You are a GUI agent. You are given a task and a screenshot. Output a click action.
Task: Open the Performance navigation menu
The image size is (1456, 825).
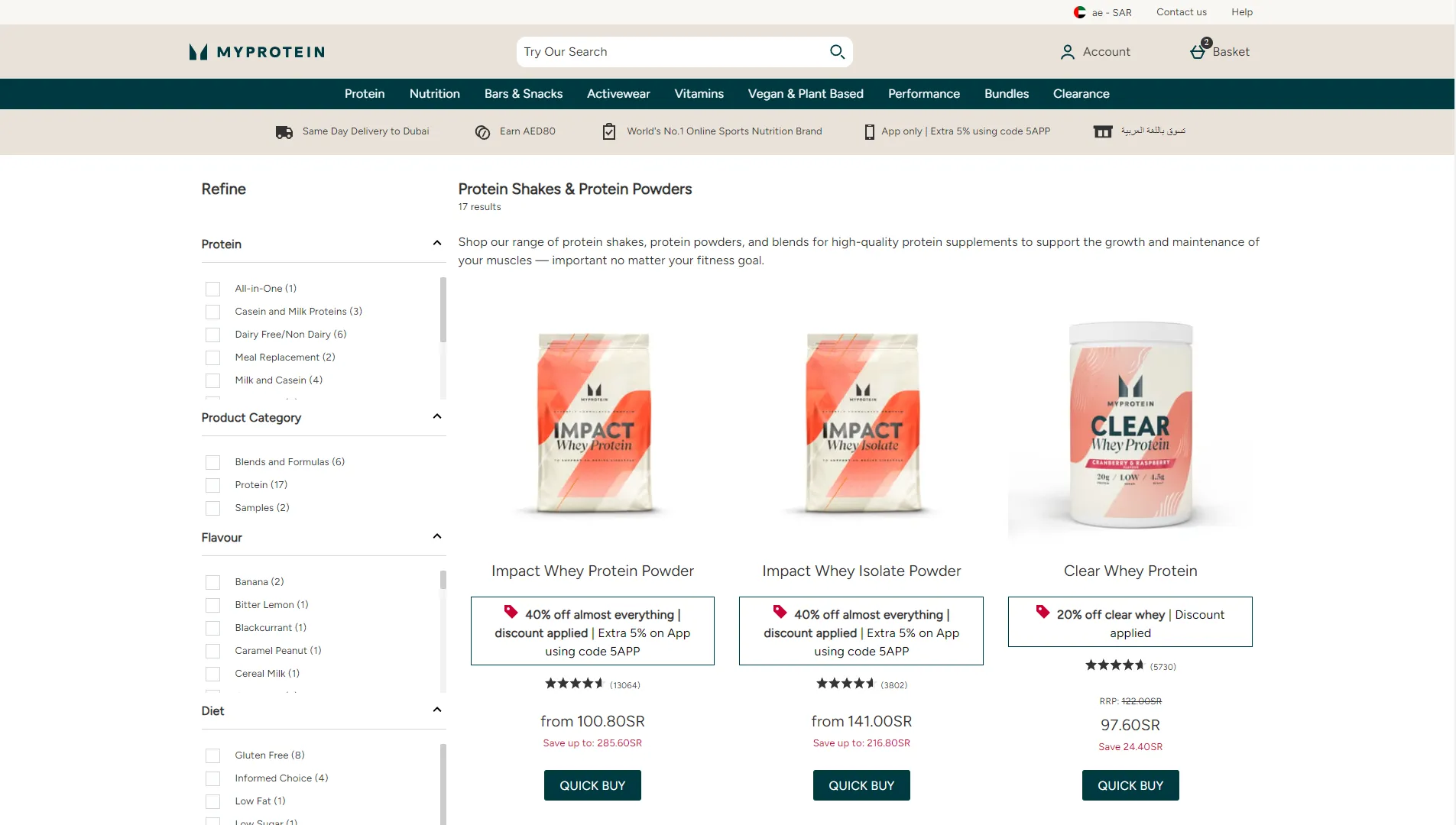pos(924,94)
